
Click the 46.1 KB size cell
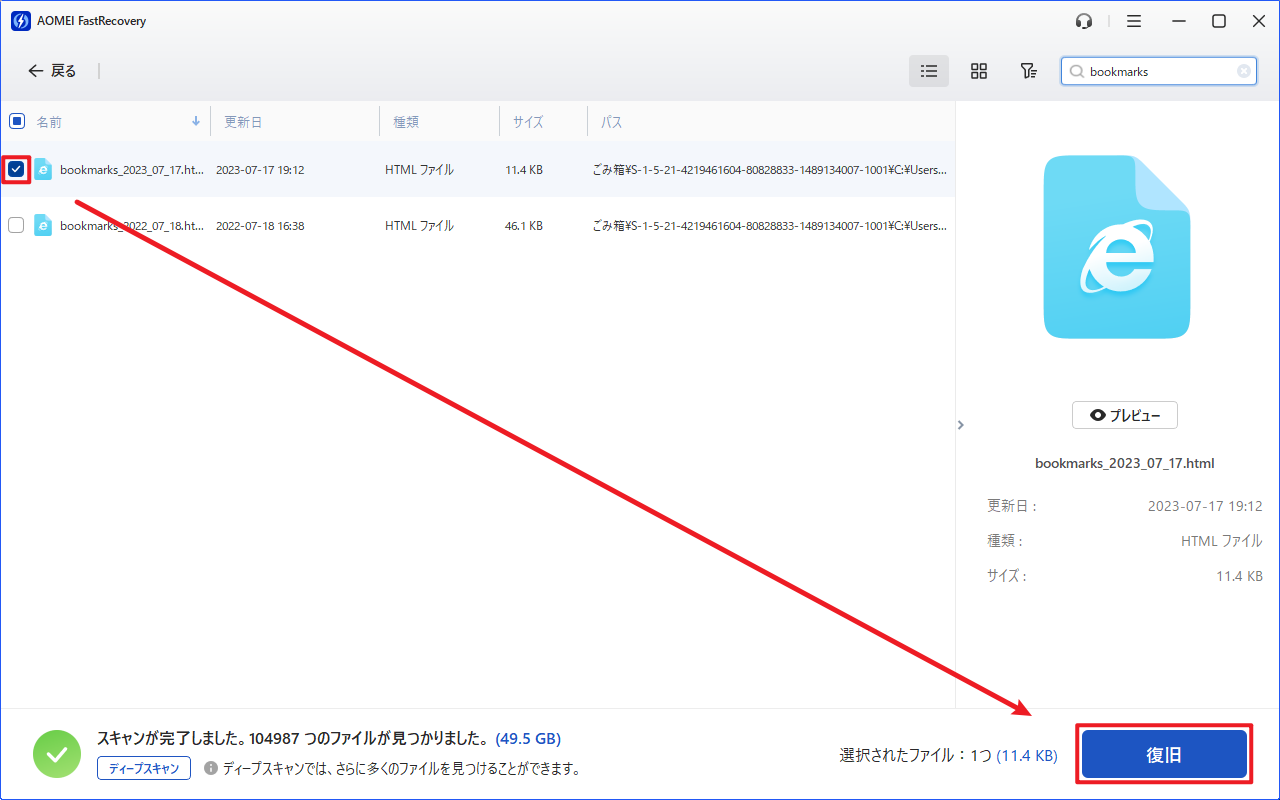coord(524,226)
